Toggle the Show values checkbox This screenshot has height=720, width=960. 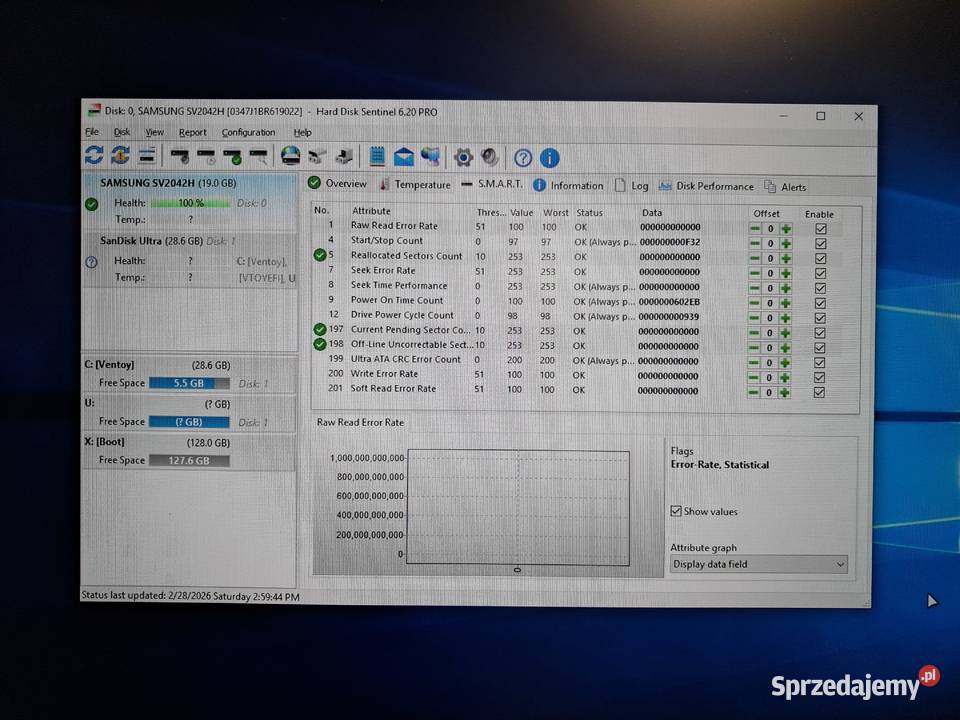(677, 511)
